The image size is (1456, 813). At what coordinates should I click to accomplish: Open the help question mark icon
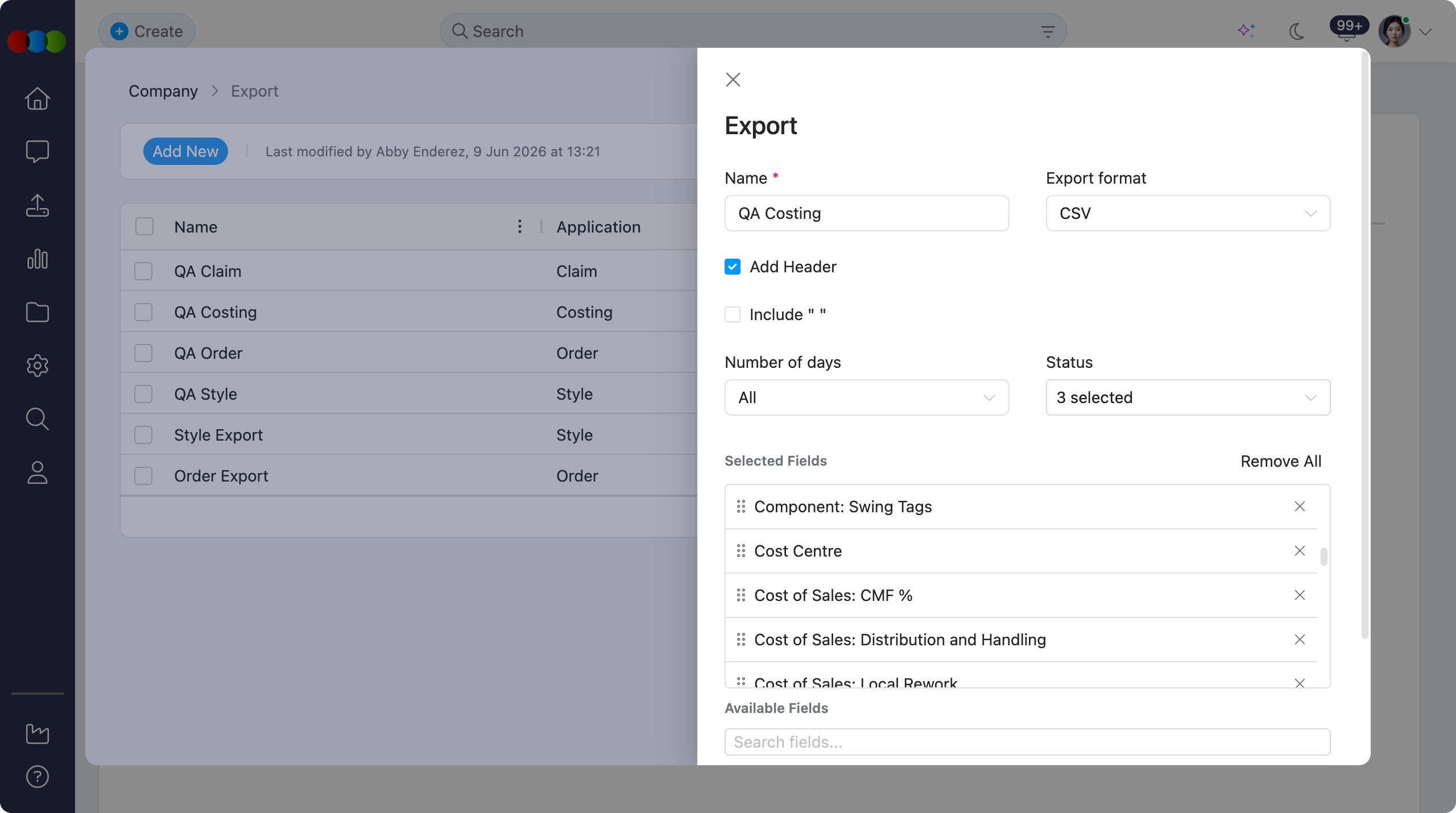pos(38,777)
